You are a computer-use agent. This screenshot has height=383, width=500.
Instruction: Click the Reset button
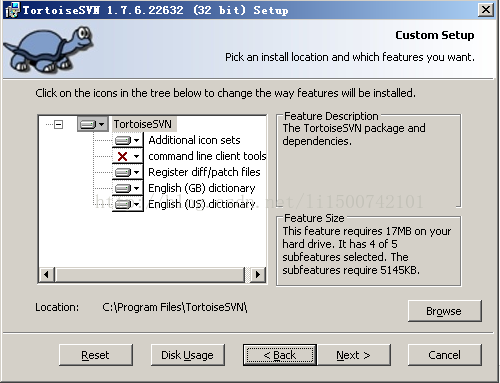[96, 355]
